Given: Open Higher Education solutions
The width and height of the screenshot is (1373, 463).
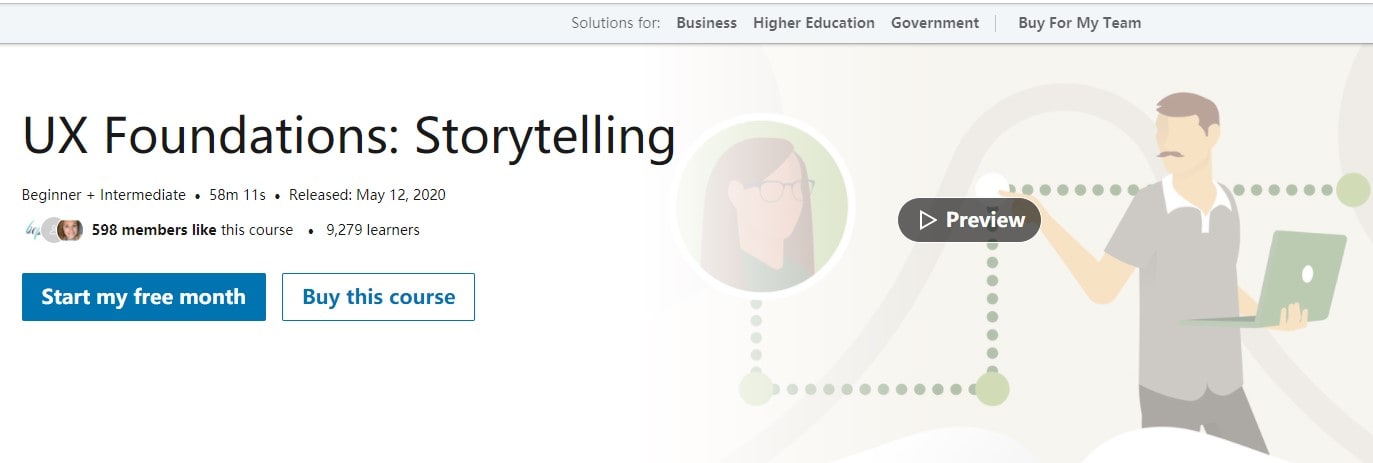Looking at the screenshot, I should [x=814, y=23].
